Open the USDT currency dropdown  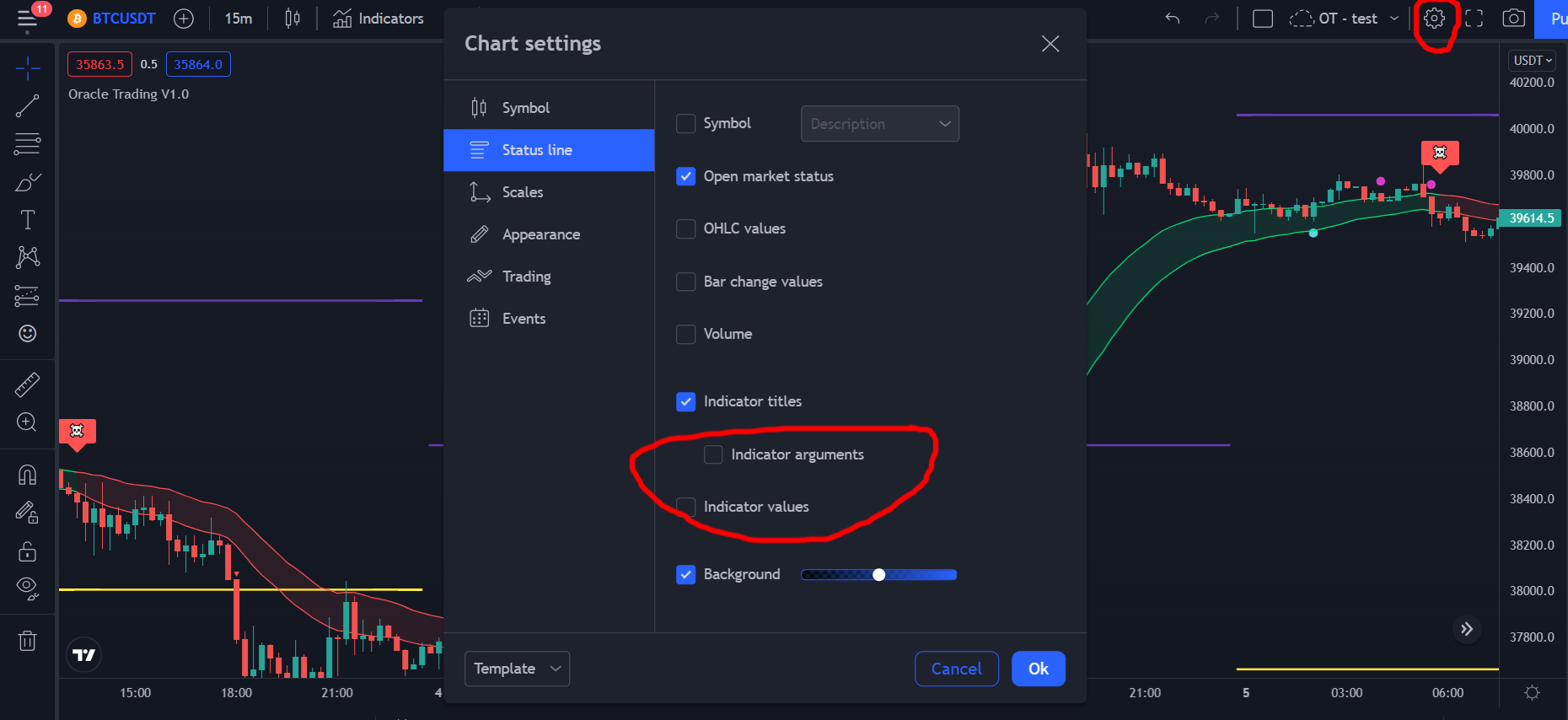tap(1532, 61)
